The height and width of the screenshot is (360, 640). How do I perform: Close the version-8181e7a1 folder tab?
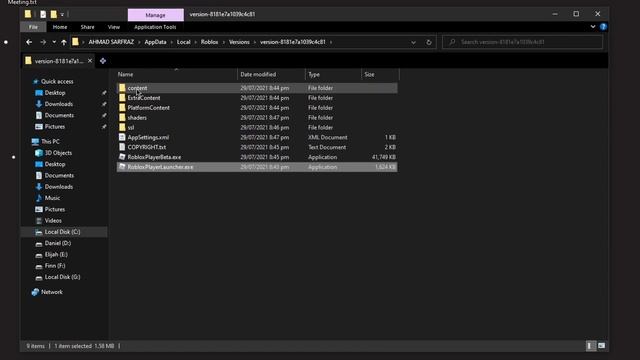pyautogui.click(x=90, y=61)
